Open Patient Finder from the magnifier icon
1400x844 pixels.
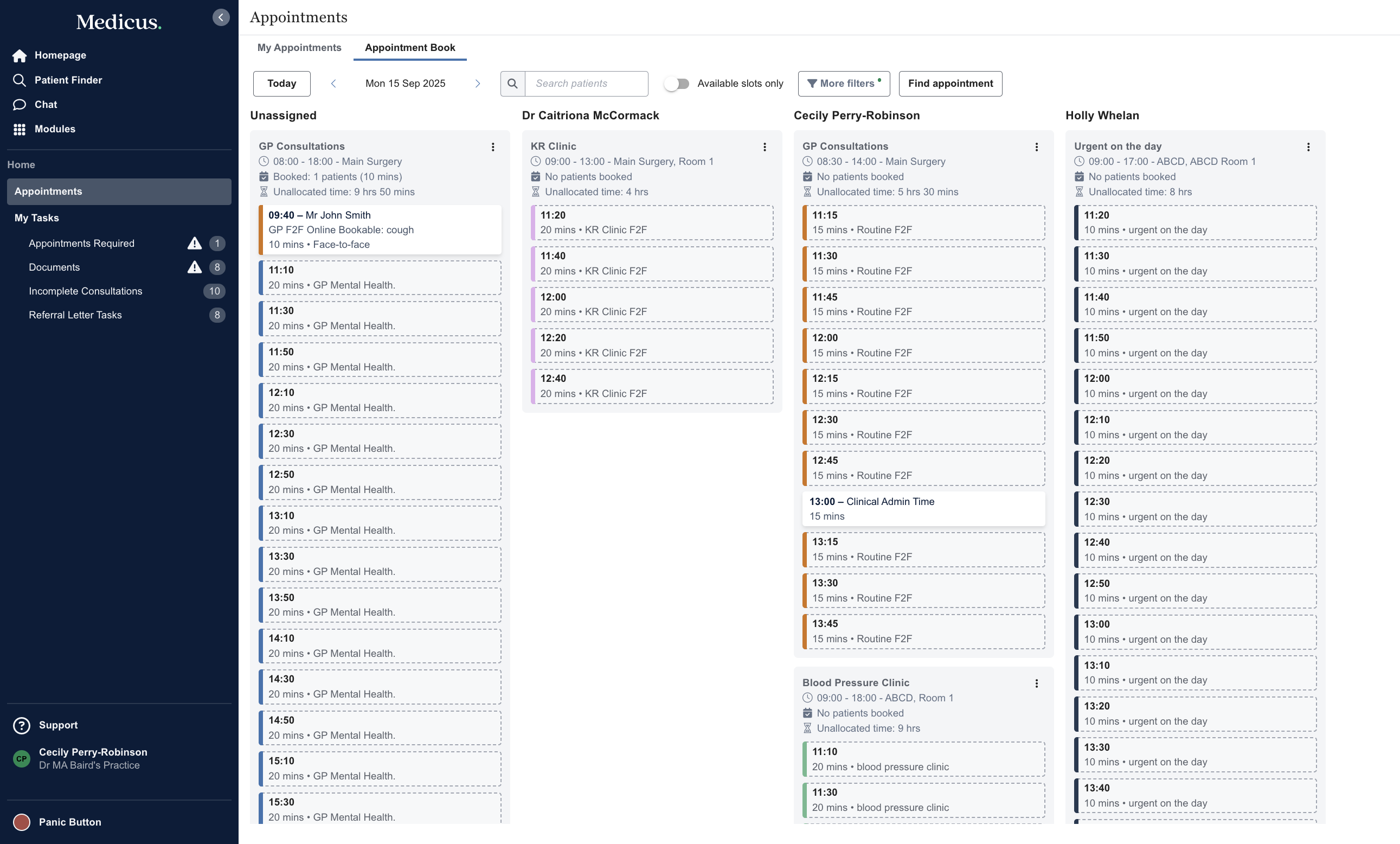[20, 80]
